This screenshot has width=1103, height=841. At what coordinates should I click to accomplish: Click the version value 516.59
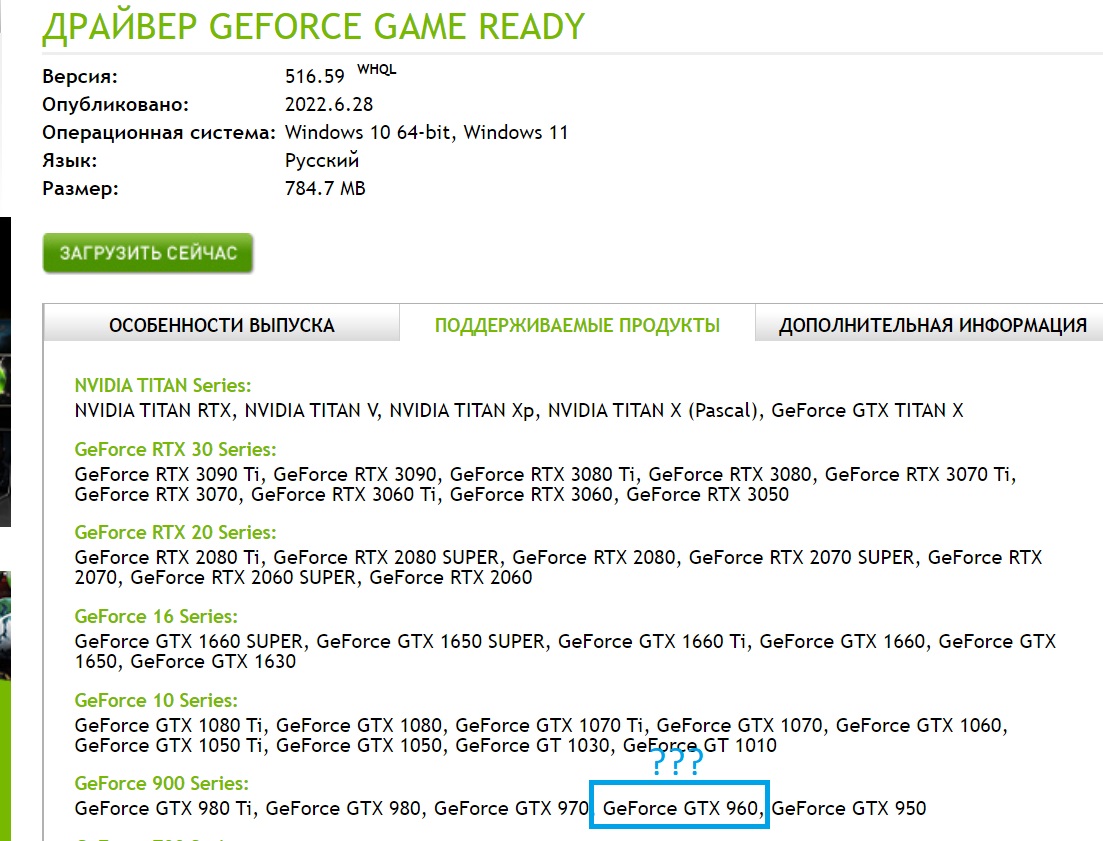(314, 76)
